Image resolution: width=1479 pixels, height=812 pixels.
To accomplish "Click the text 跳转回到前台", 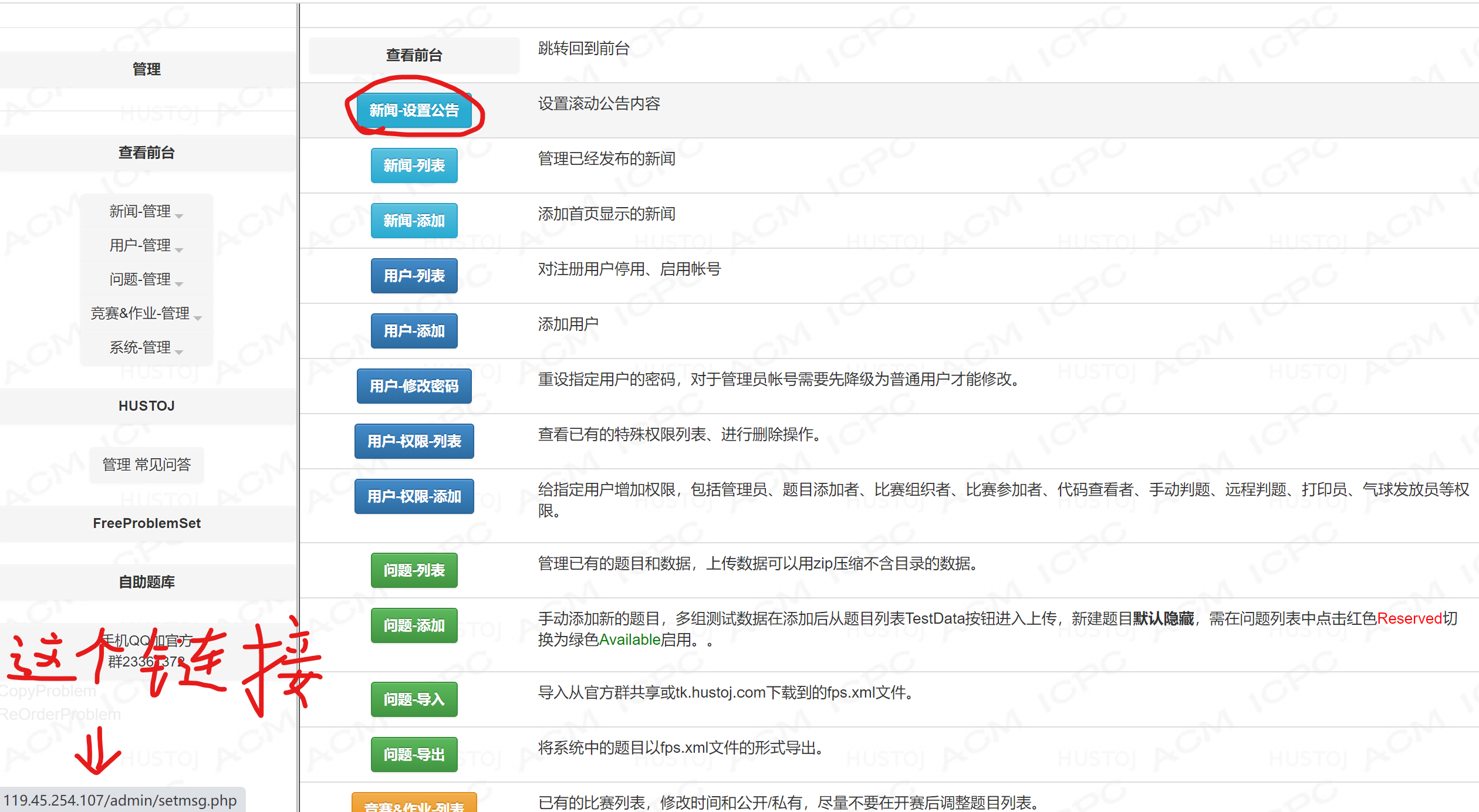I will [x=584, y=48].
